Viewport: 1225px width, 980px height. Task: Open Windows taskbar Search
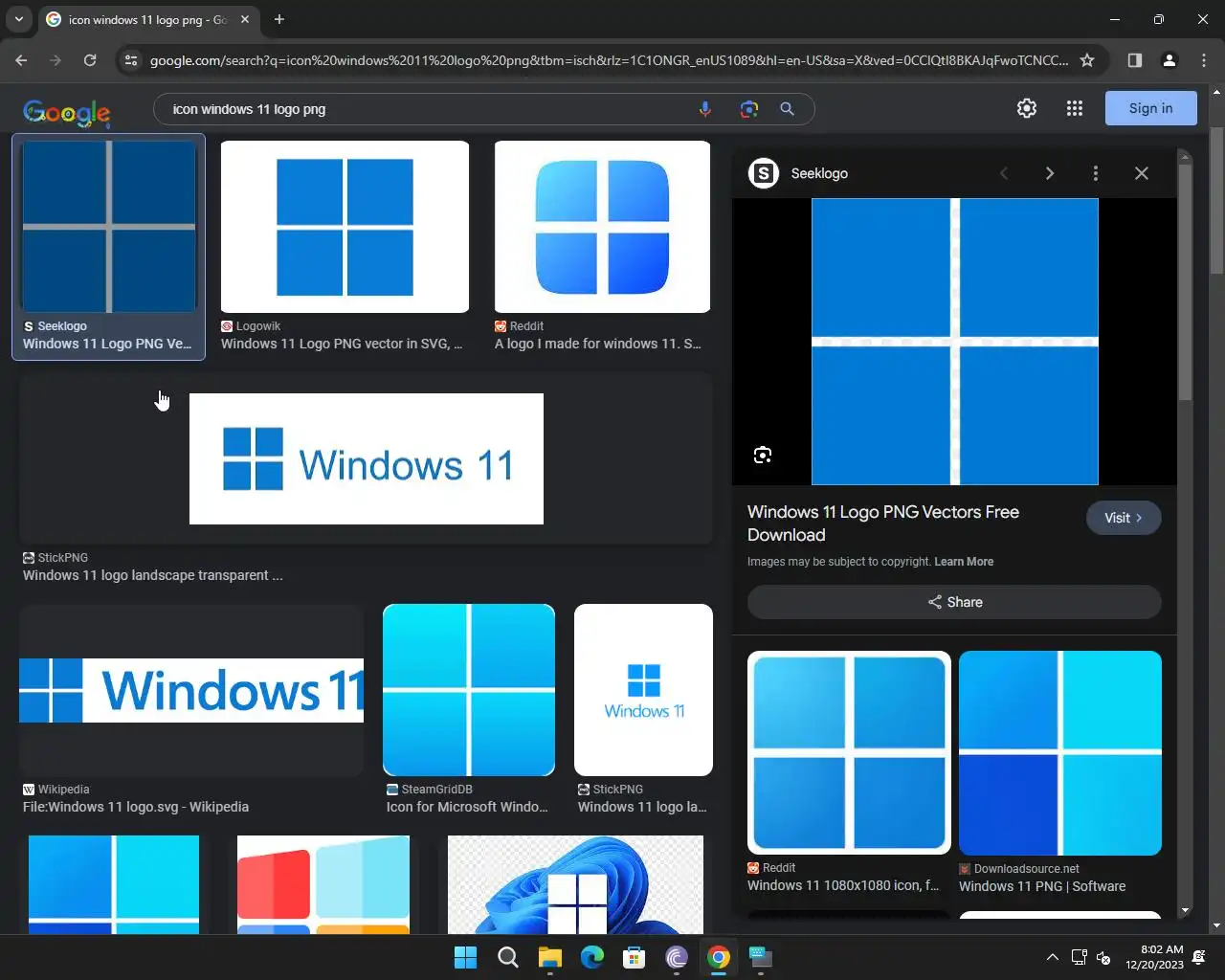508,957
